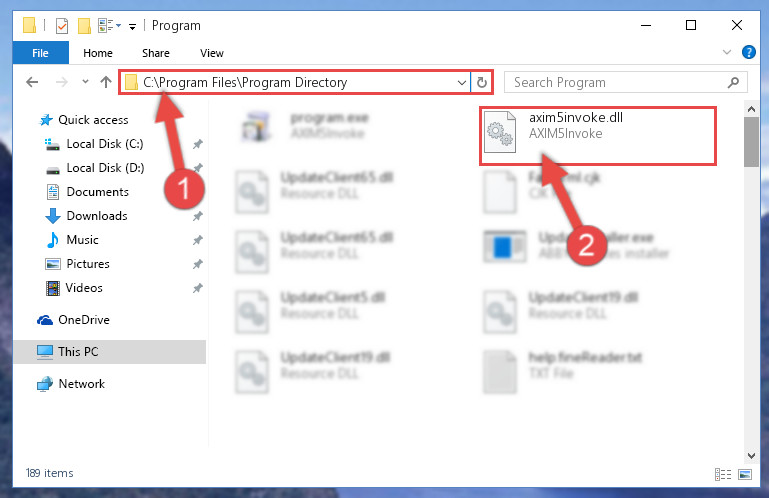Image resolution: width=769 pixels, height=498 pixels.
Task: Open the recent locations dropdown arrow
Action: coord(85,82)
